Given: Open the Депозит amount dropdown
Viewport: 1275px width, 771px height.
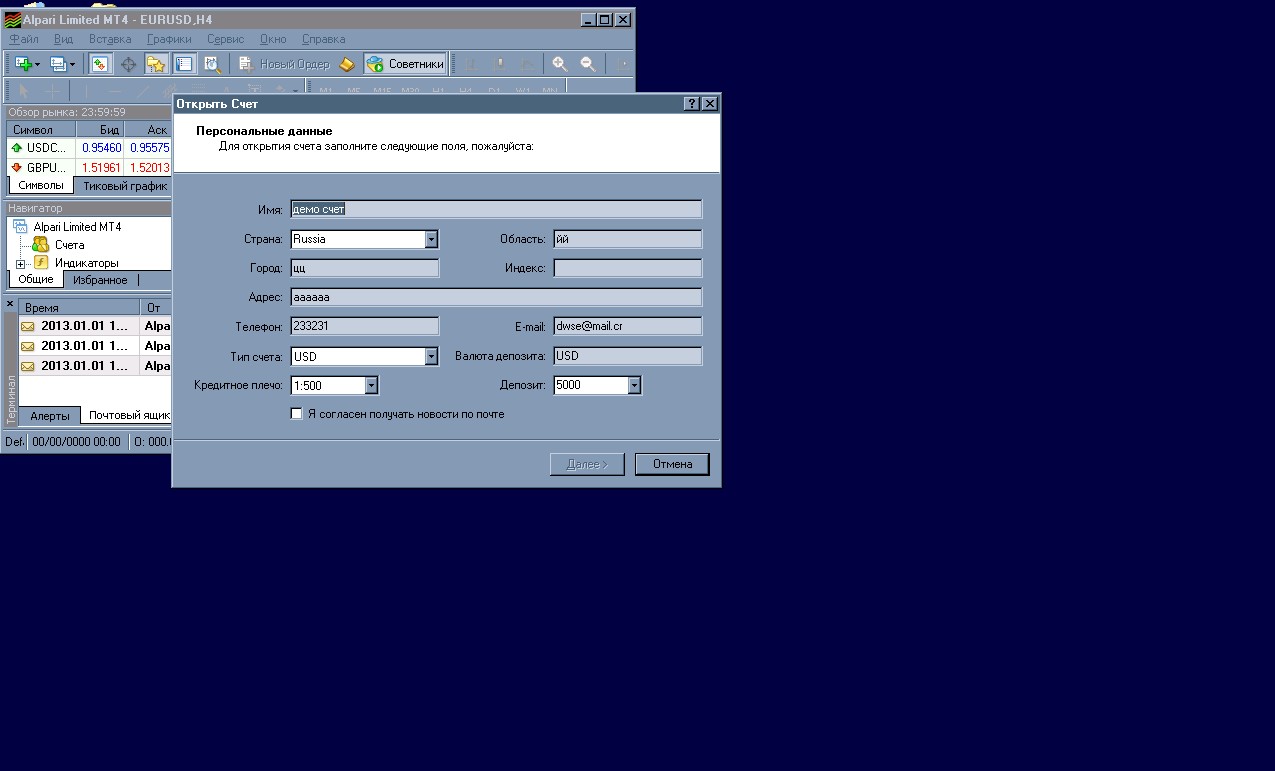Looking at the screenshot, I should click(x=634, y=385).
